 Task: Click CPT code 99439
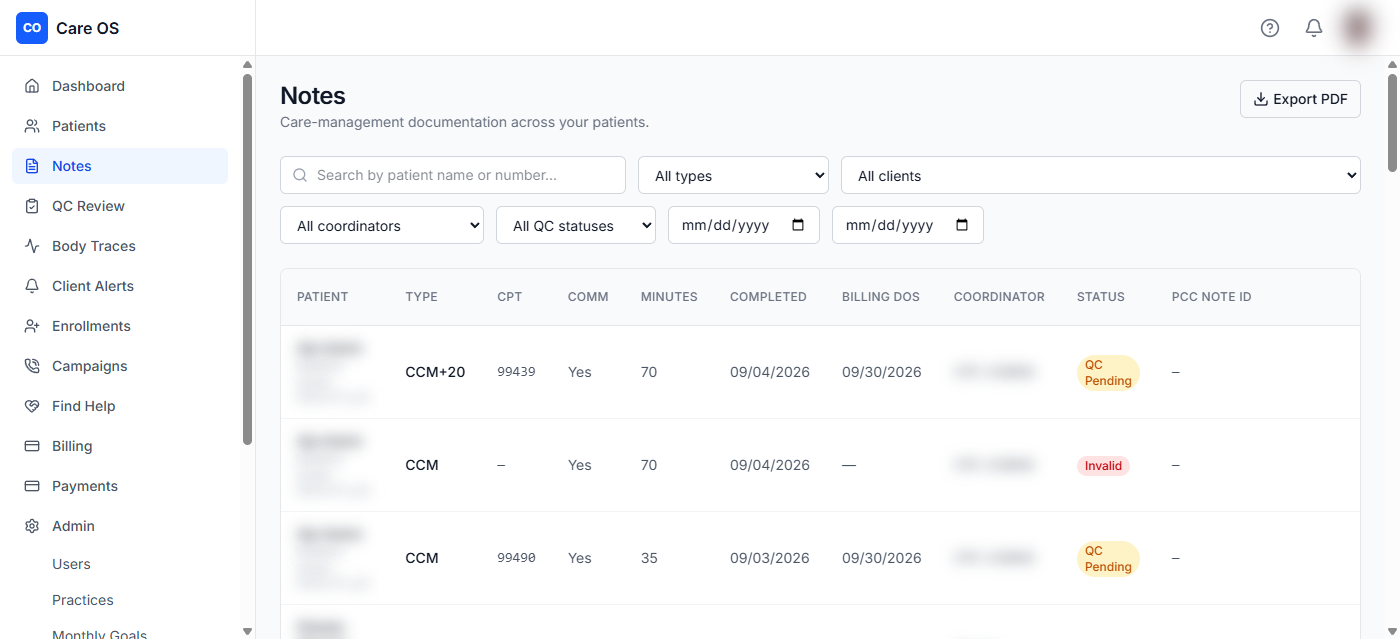pyautogui.click(x=516, y=372)
